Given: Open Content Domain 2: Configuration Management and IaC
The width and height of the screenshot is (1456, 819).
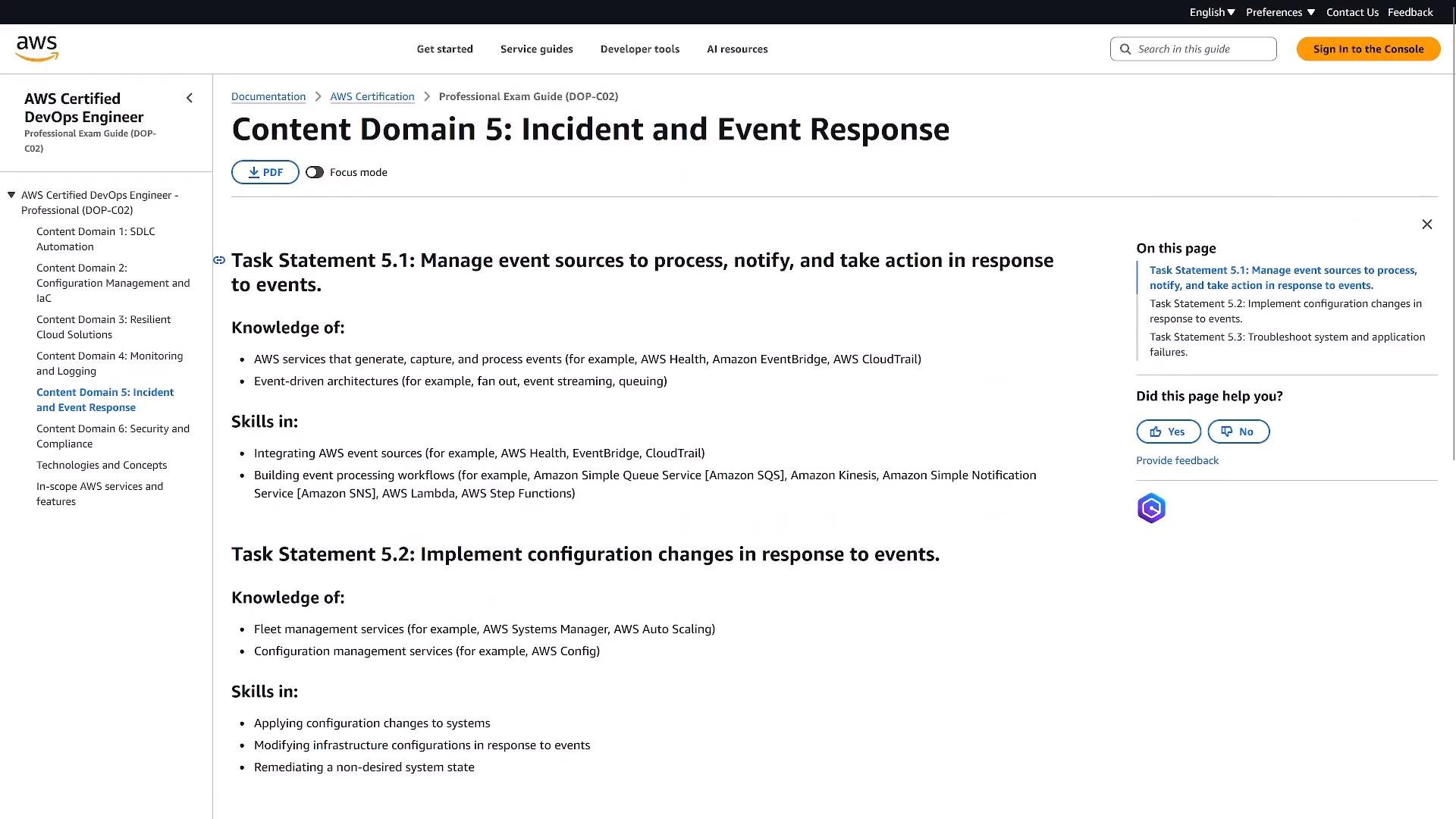Looking at the screenshot, I should click(x=113, y=283).
